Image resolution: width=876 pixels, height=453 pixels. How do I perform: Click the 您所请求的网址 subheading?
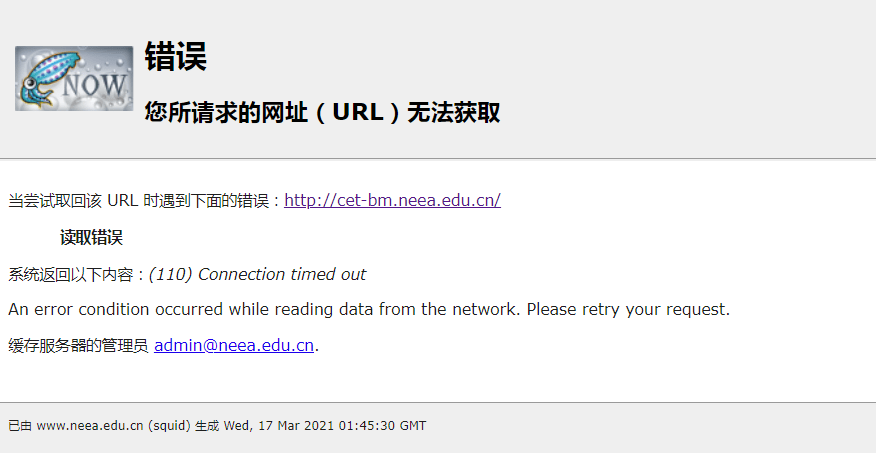click(x=322, y=112)
